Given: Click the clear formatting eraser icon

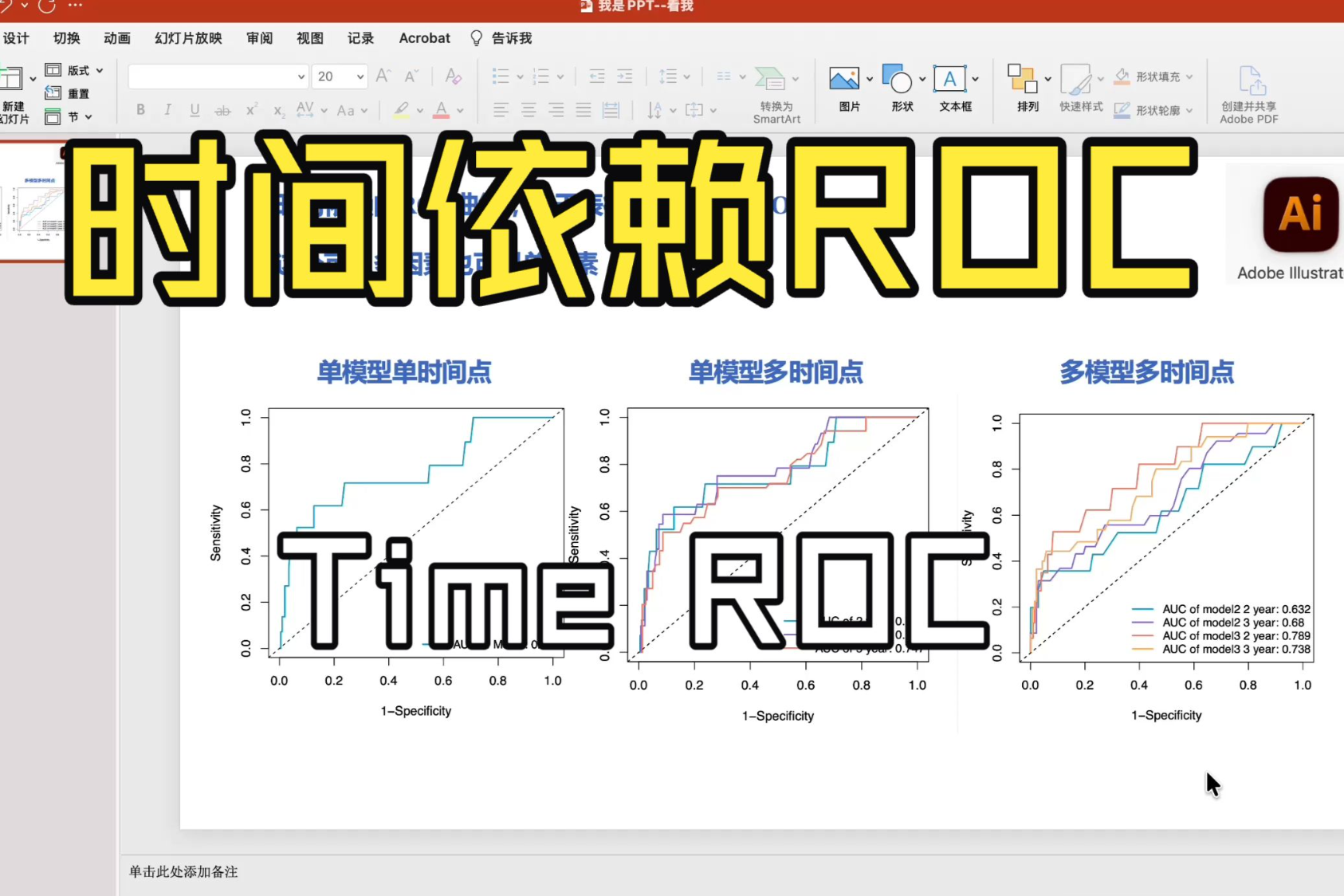Looking at the screenshot, I should (453, 76).
